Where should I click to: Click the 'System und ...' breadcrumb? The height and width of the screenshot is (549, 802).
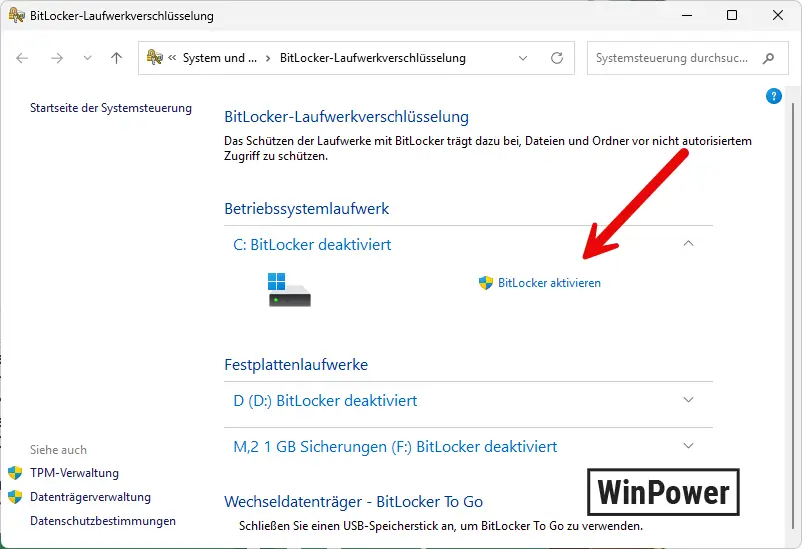(x=219, y=58)
